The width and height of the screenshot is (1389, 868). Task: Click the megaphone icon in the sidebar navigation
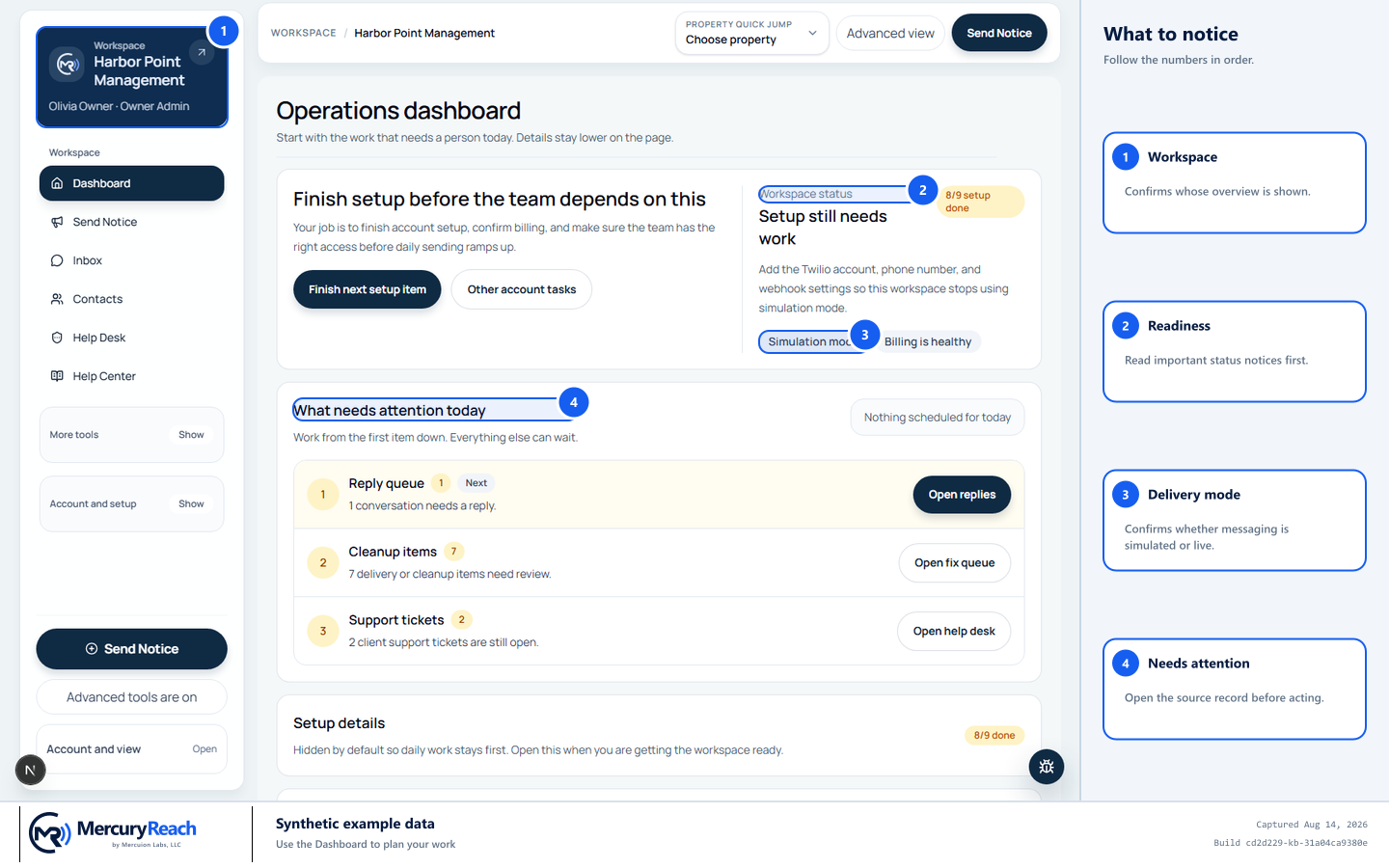57,222
